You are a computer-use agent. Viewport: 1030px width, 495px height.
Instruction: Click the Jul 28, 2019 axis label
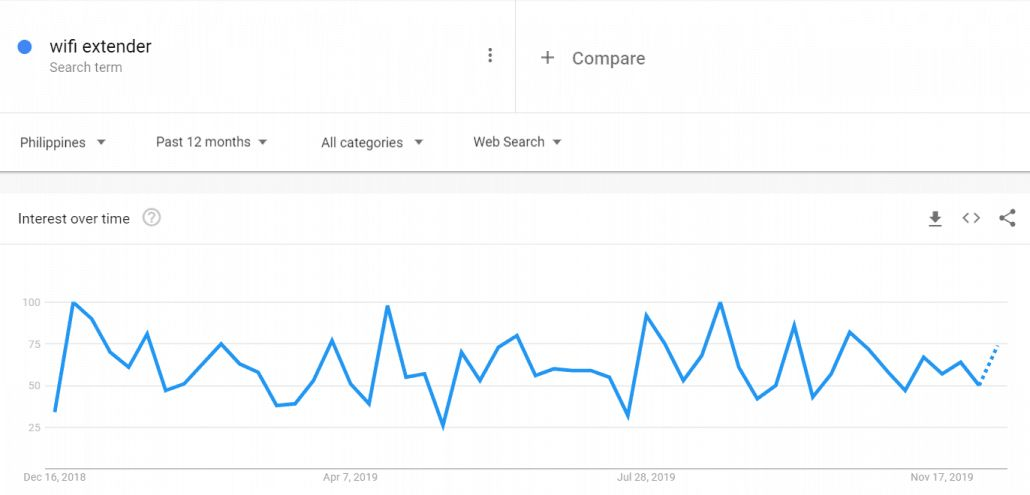tap(646, 477)
